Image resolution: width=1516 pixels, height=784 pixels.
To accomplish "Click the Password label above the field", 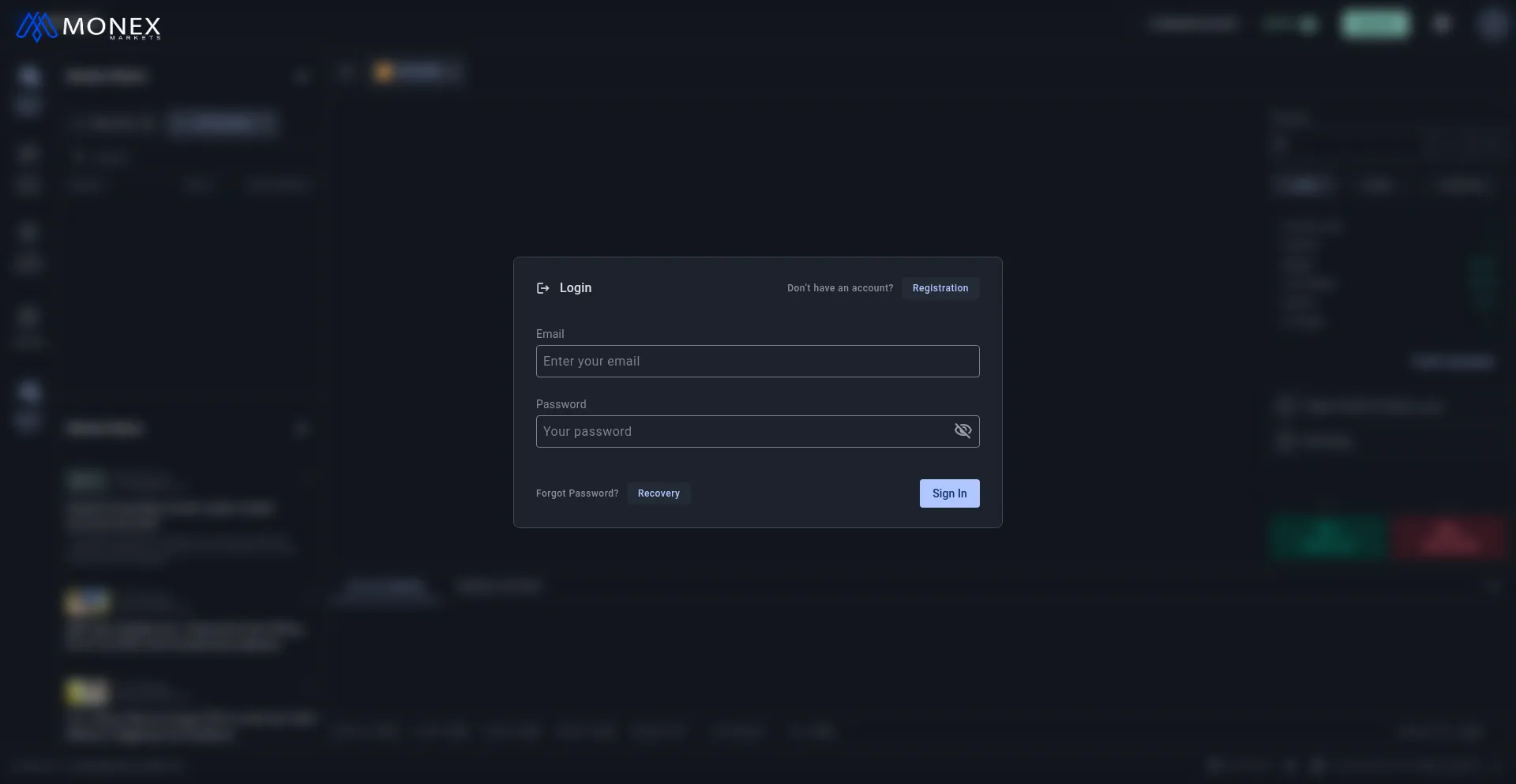I will tap(561, 404).
